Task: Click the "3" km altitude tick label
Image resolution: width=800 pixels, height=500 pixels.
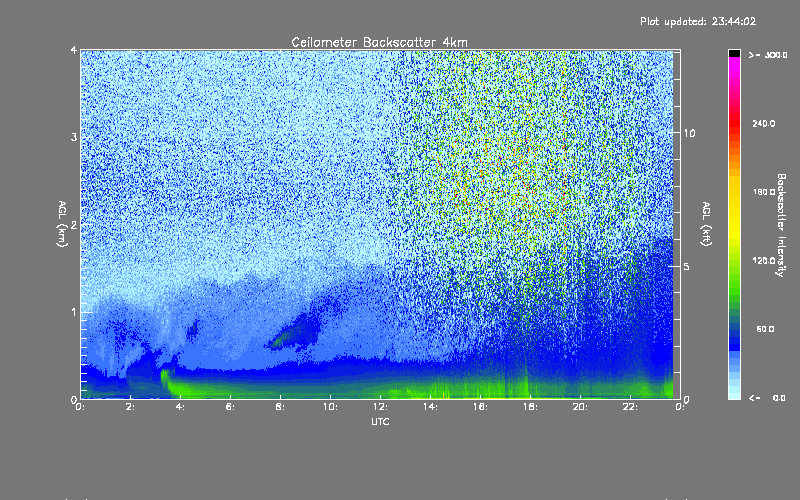Action: click(x=74, y=137)
